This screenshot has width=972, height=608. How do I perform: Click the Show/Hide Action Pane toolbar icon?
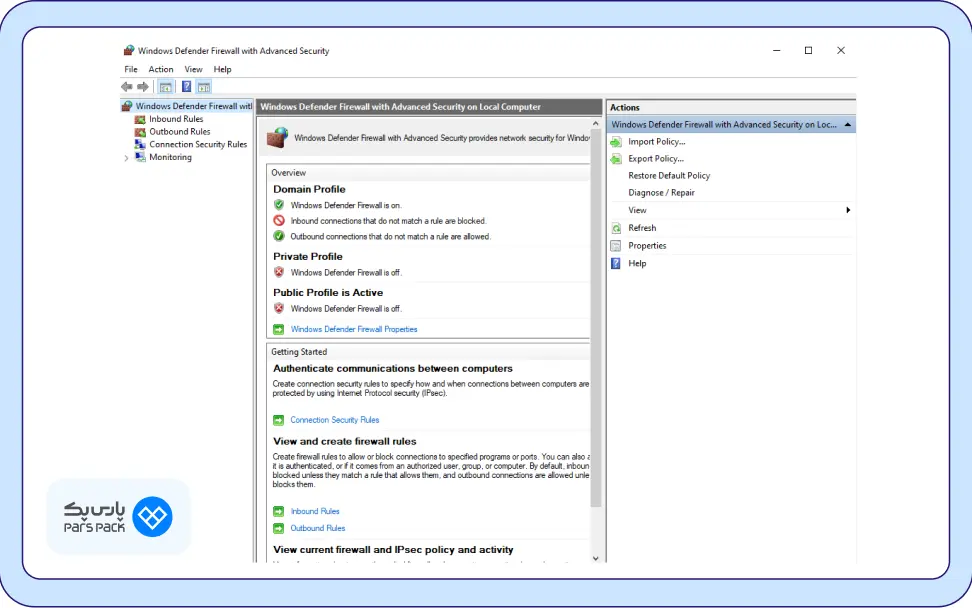204,87
